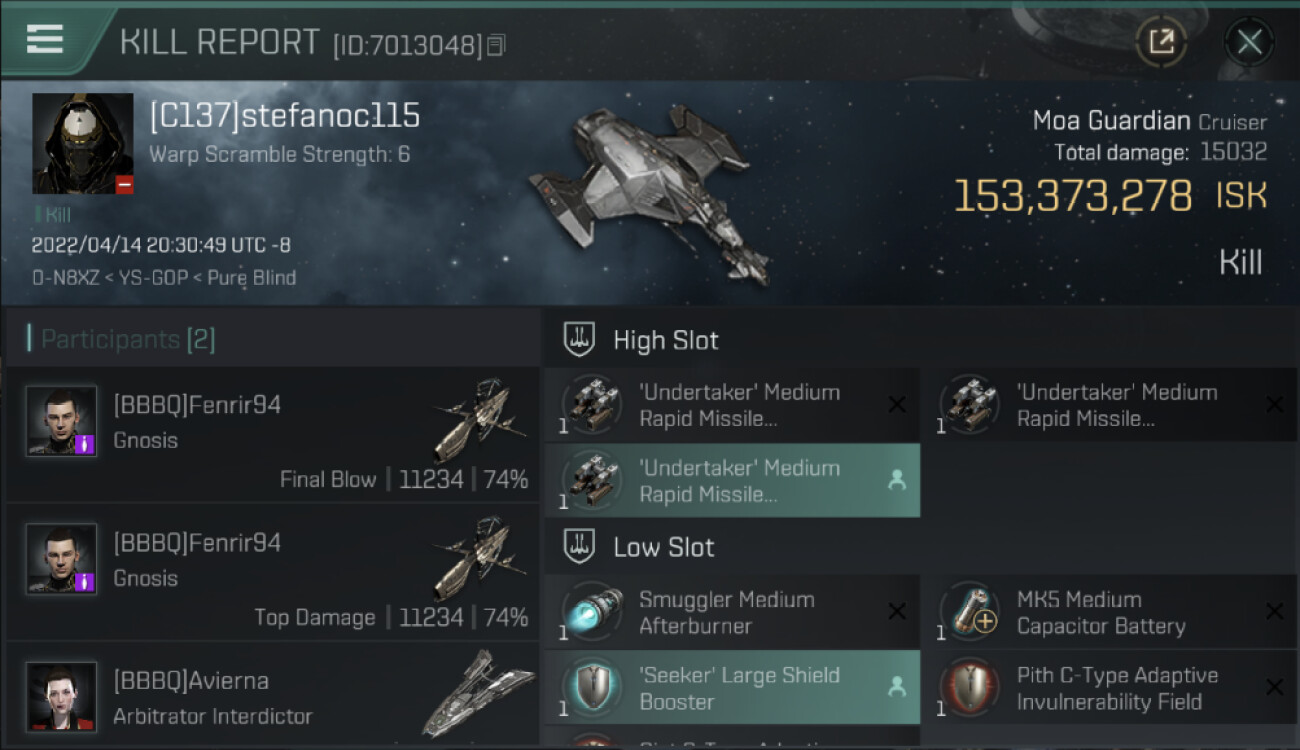Image resolution: width=1300 pixels, height=750 pixels.
Task: Select Pith C-Type Adaptive Invulnerability Field icon
Action: pyautogui.click(x=968, y=688)
